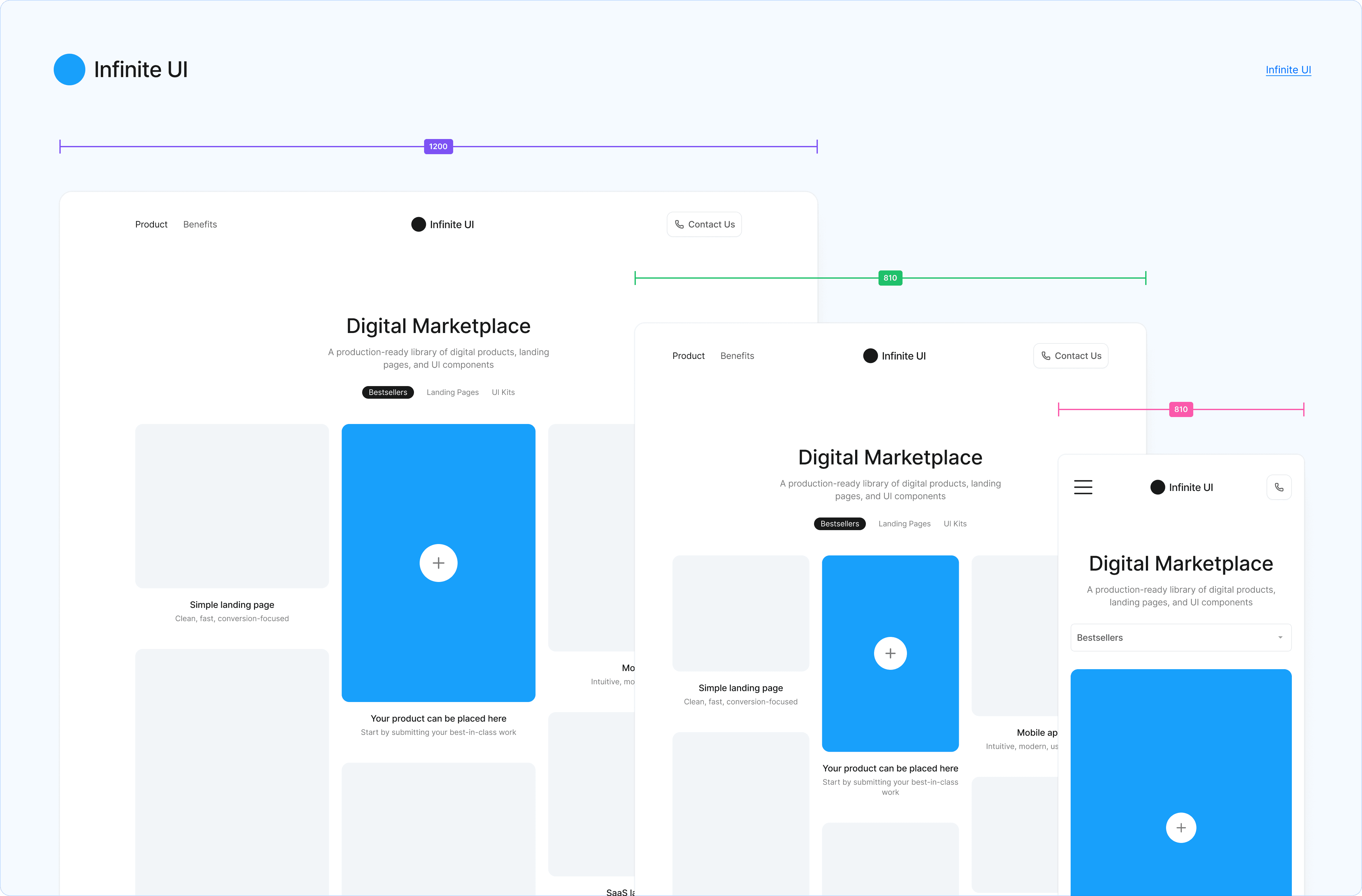Select the Product nav item in the desktop layout
The width and height of the screenshot is (1362, 896).
pyautogui.click(x=151, y=224)
